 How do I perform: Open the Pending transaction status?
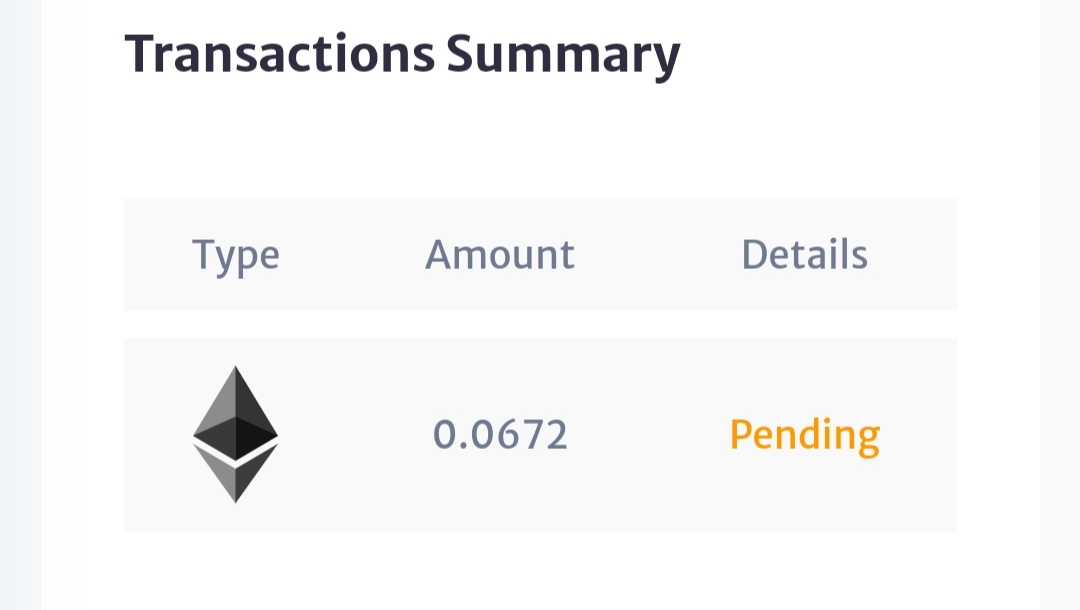804,435
